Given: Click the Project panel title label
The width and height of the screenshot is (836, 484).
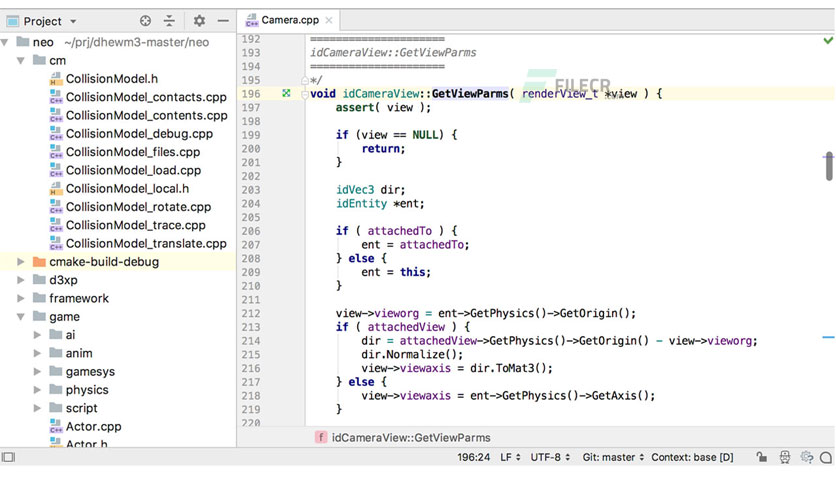Looking at the screenshot, I should click(x=43, y=21).
